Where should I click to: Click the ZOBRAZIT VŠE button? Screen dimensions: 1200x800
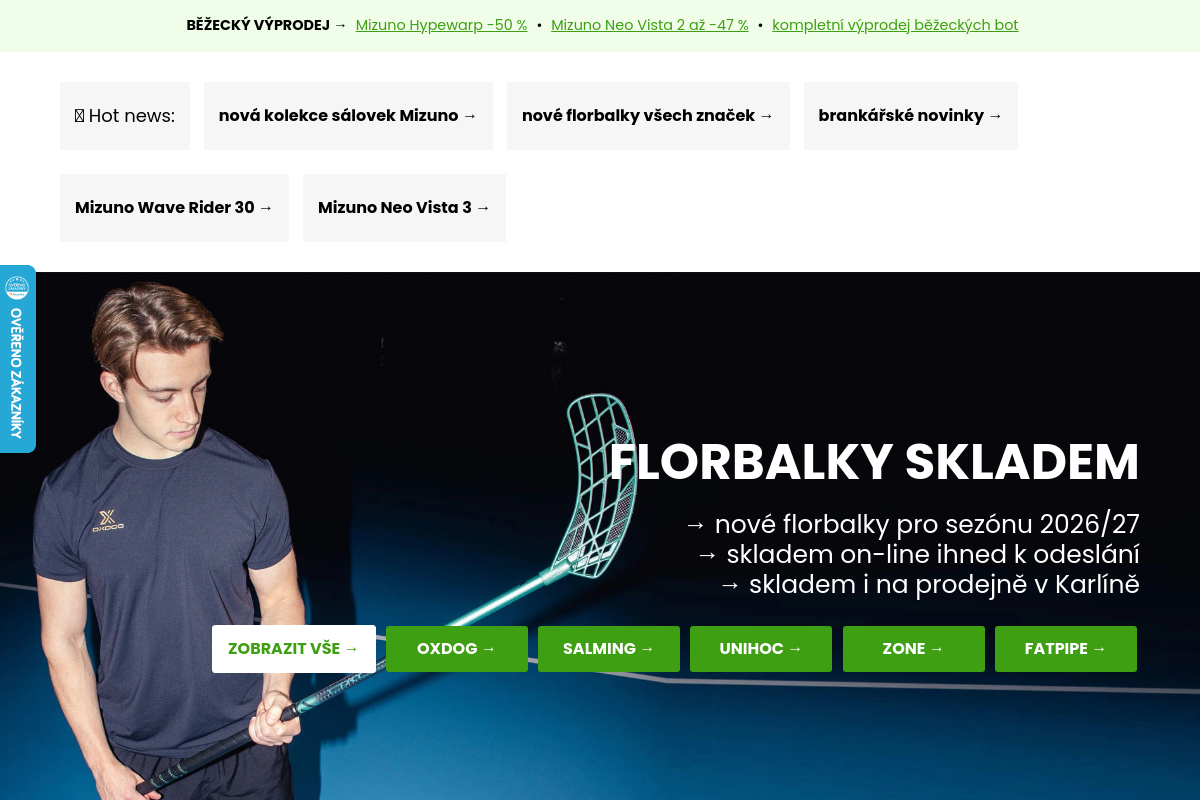(294, 649)
